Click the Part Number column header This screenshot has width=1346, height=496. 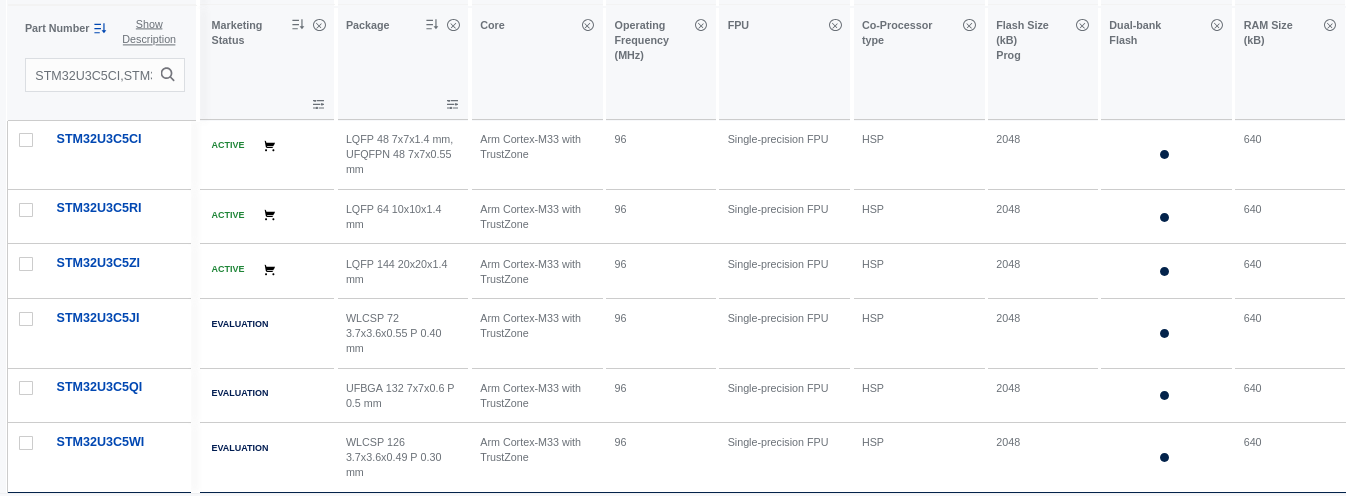coord(57,28)
